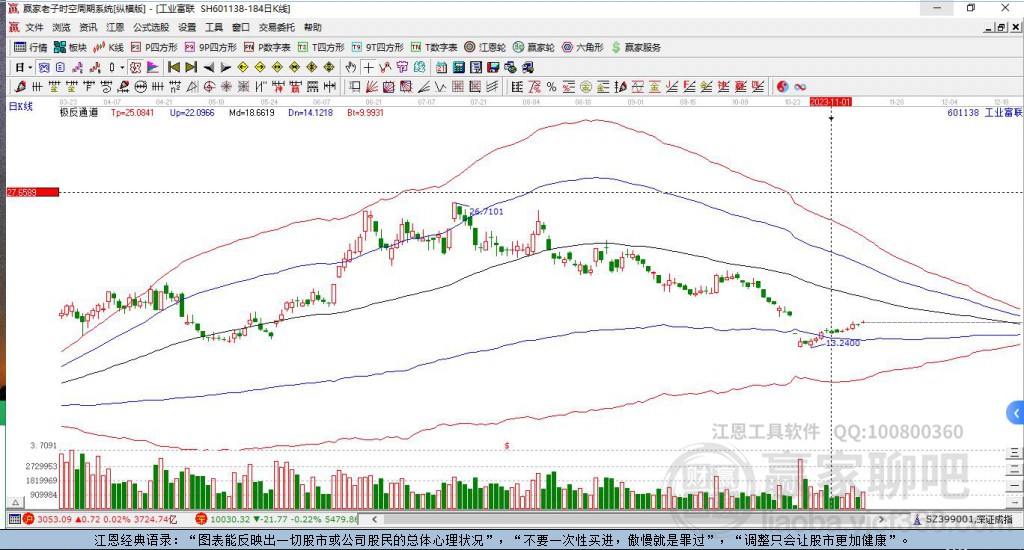
Task: Toggle the crosshair cursor mode
Action: point(368,67)
